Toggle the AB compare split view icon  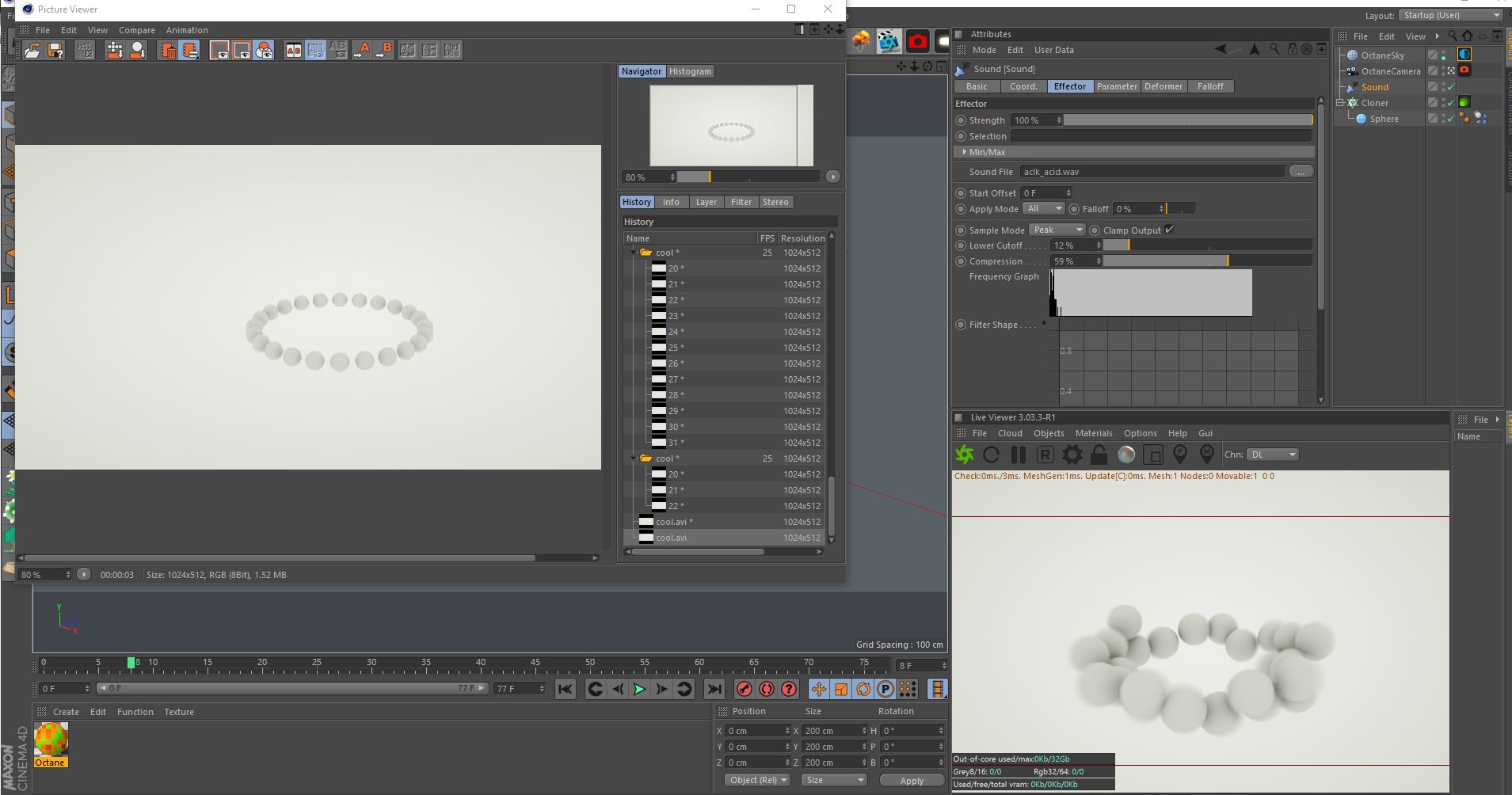[x=294, y=51]
